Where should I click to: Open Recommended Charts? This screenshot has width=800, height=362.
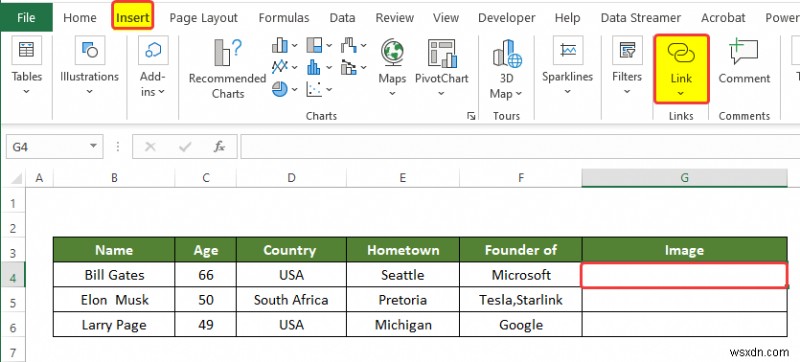pos(228,69)
